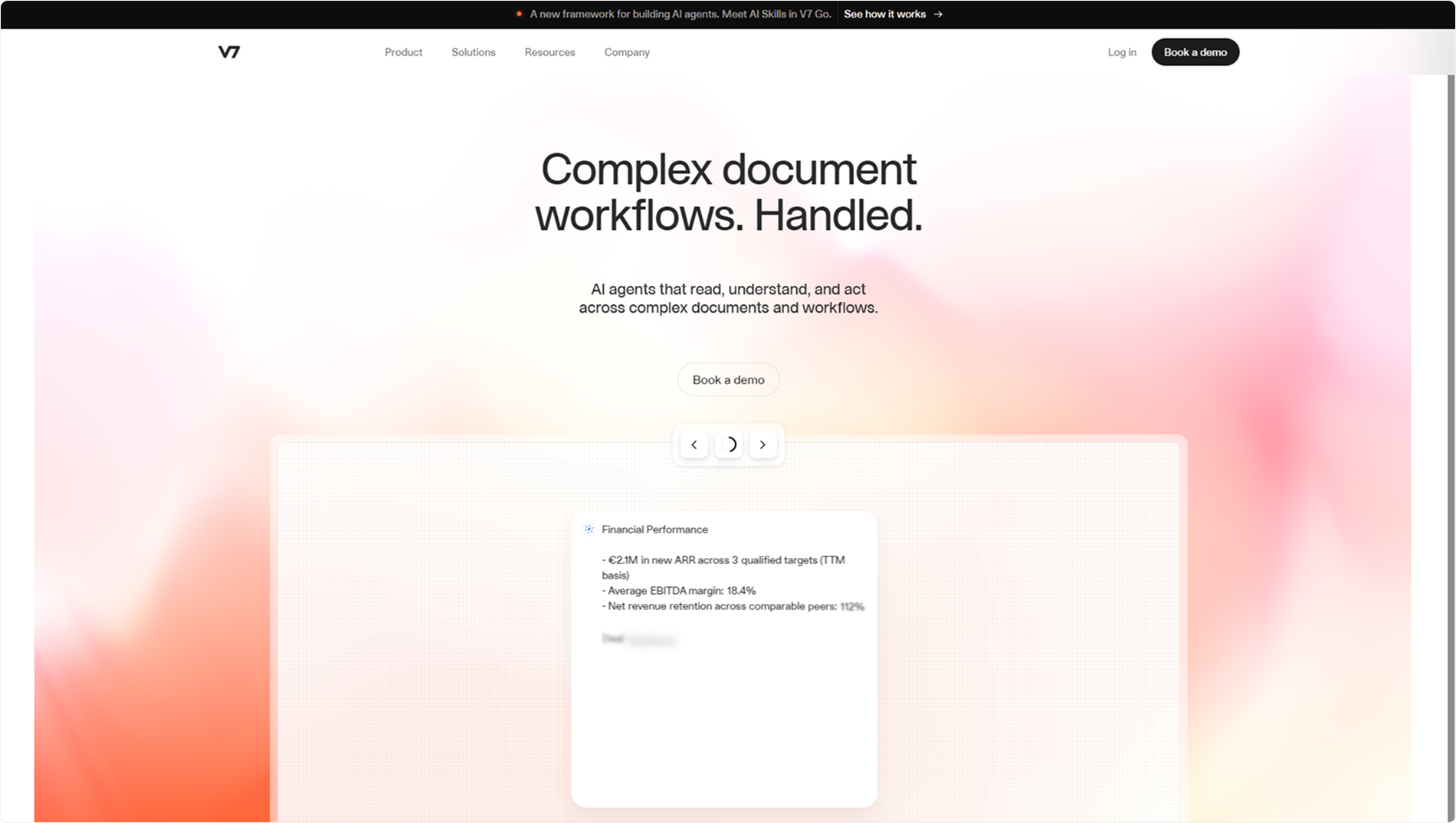This screenshot has width=1456, height=823.
Task: Select Company in the navigation menu
Action: (x=626, y=52)
